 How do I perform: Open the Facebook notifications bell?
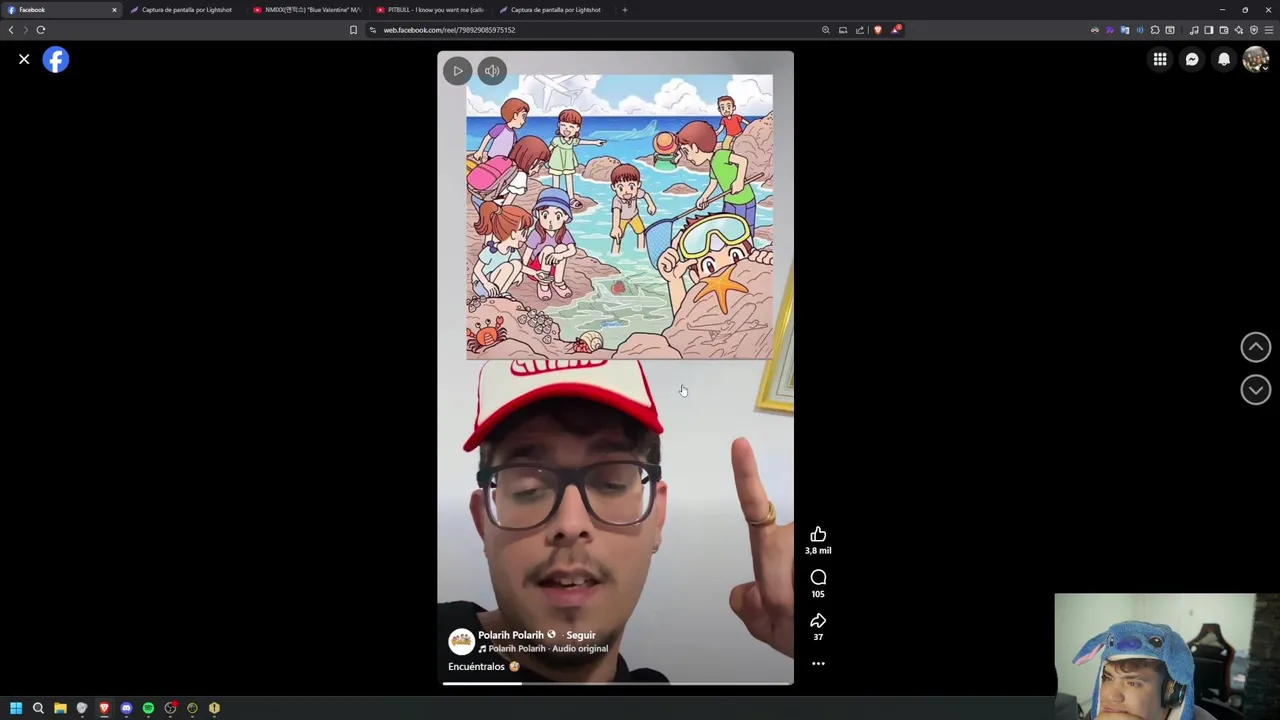pyautogui.click(x=1224, y=60)
